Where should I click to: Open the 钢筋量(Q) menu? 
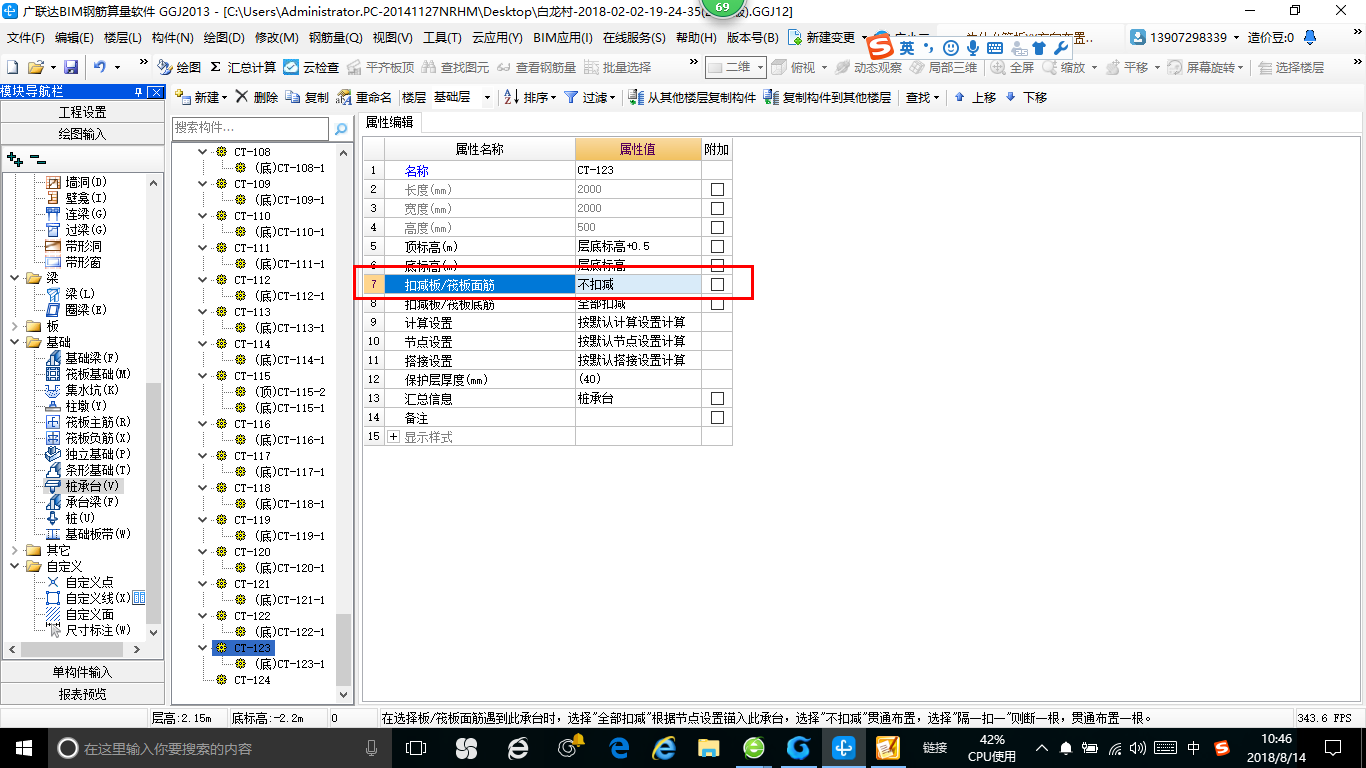336,38
